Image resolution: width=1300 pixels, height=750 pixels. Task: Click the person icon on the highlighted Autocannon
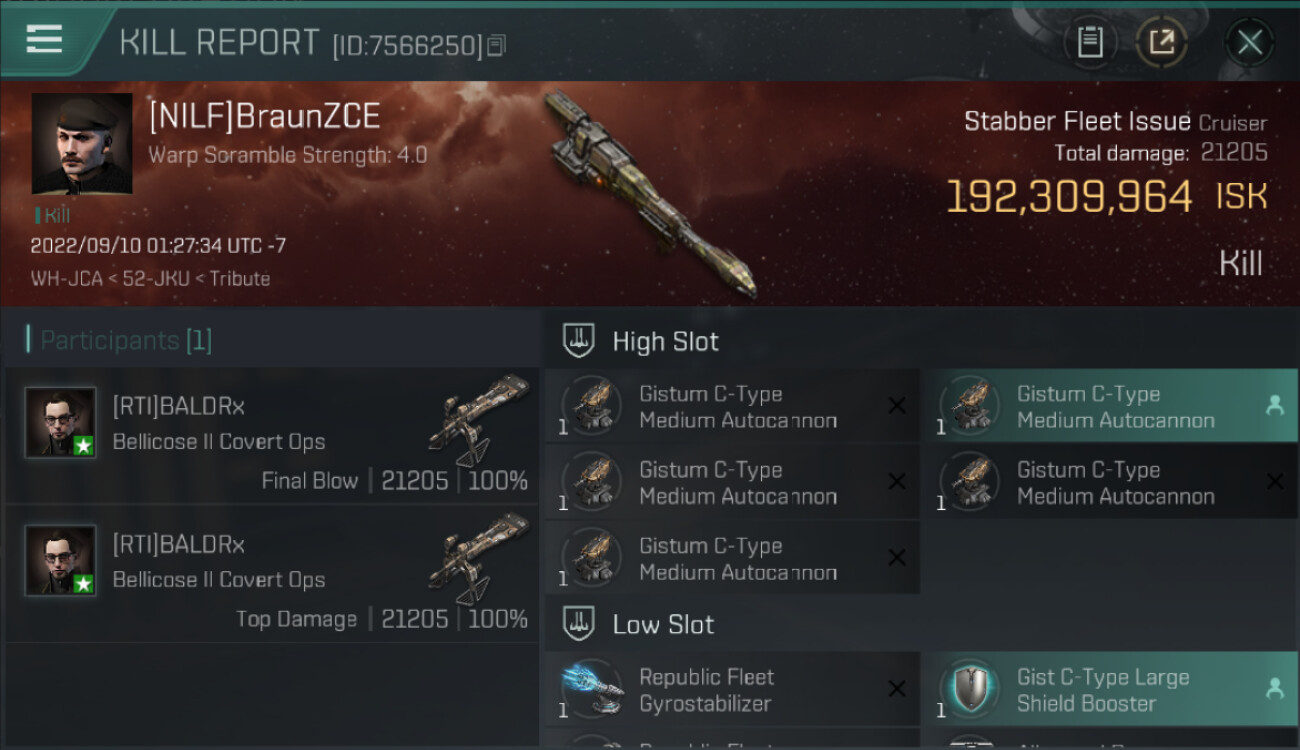point(1274,405)
